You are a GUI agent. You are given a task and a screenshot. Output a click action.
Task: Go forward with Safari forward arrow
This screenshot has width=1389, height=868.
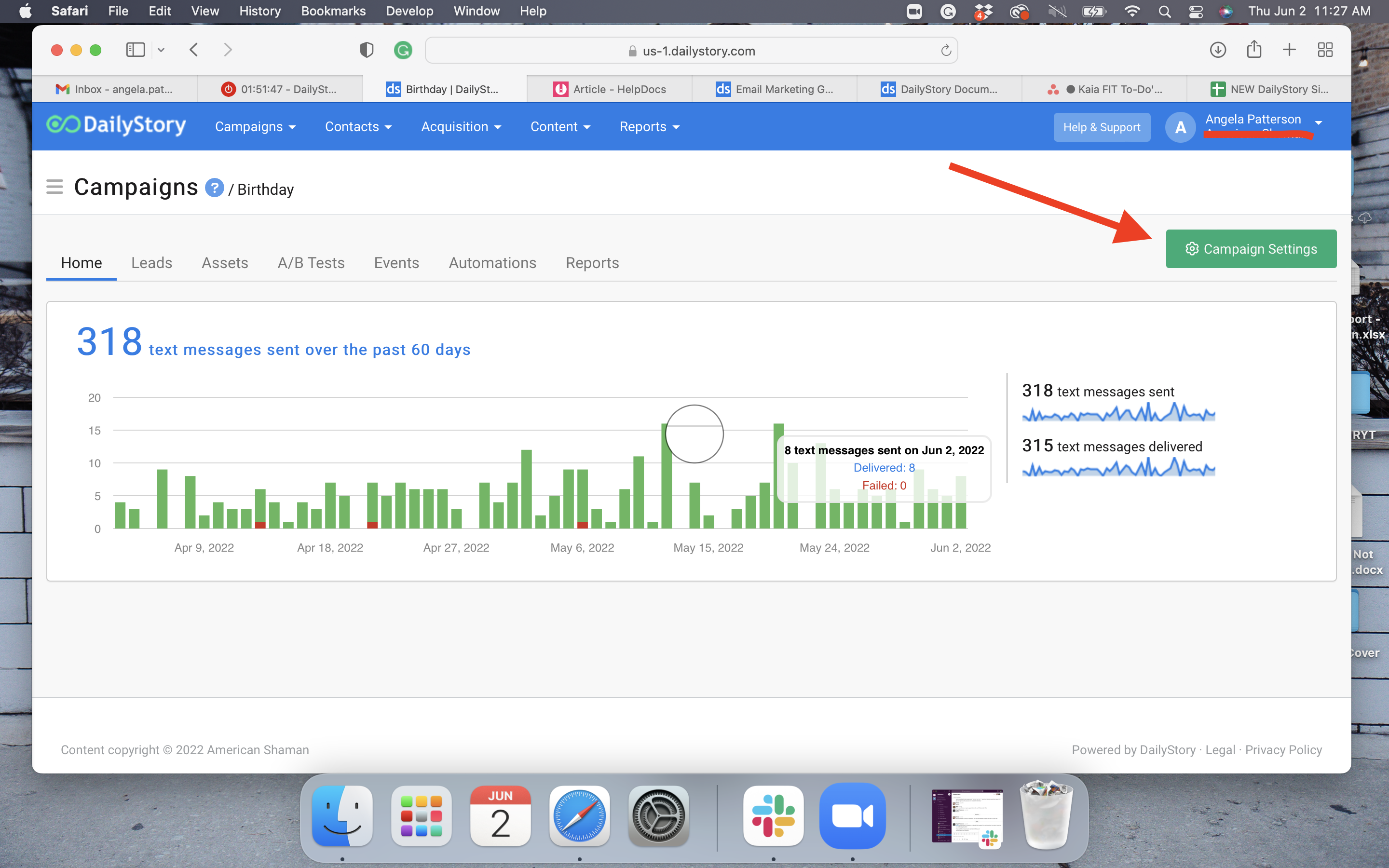coord(228,50)
